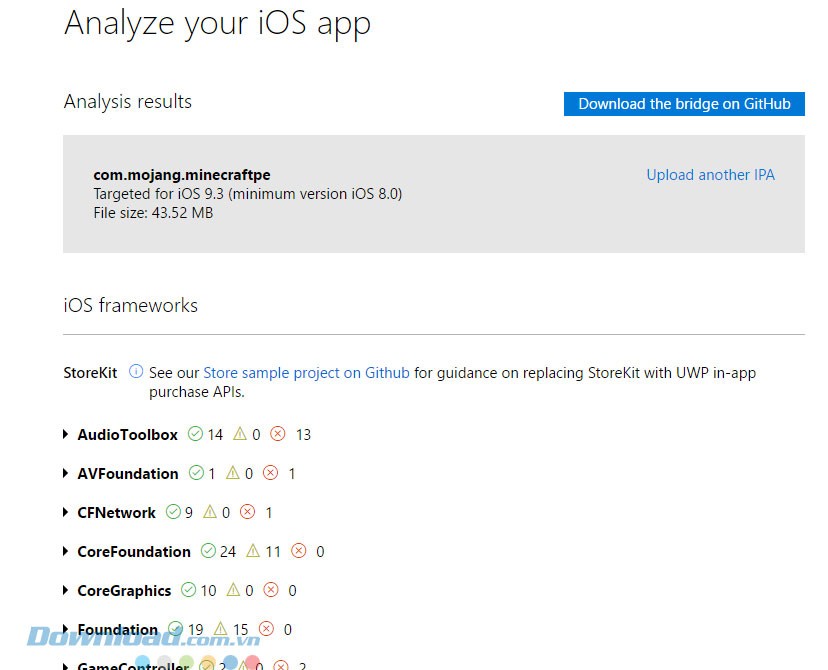Click CoreFoundation red error icon
Screen dimensions: 828x670
point(300,551)
